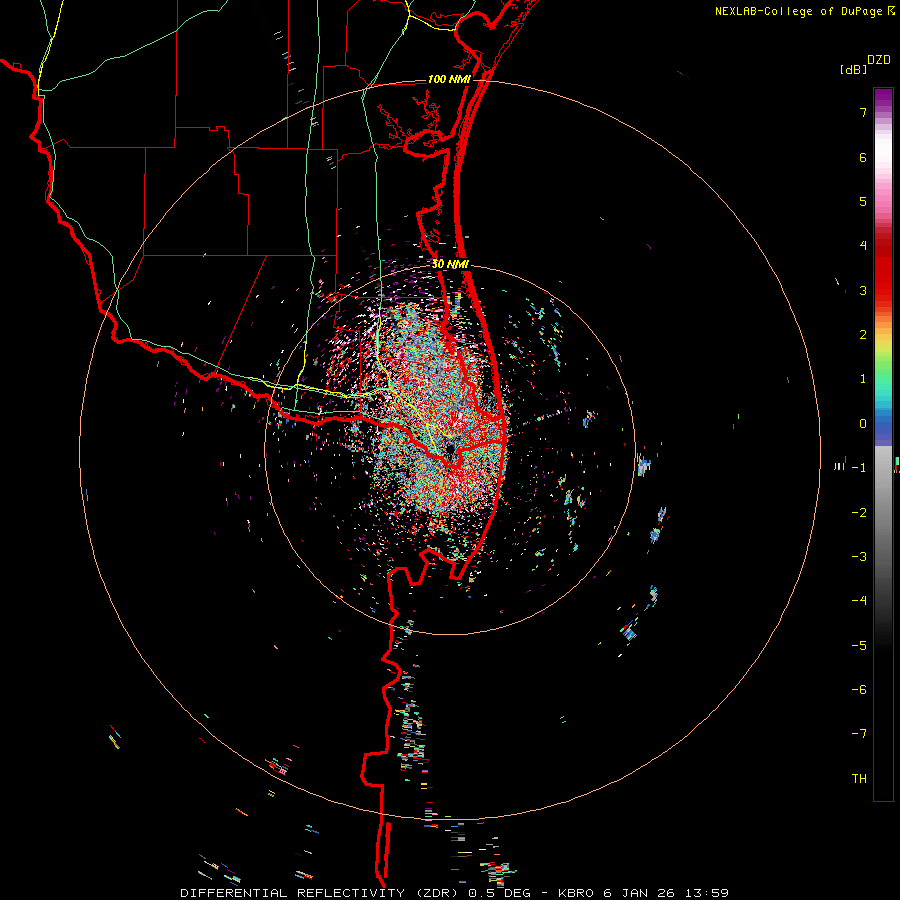Image resolution: width=900 pixels, height=900 pixels.
Task: Click the 6 value on the color scale
Action: click(863, 157)
